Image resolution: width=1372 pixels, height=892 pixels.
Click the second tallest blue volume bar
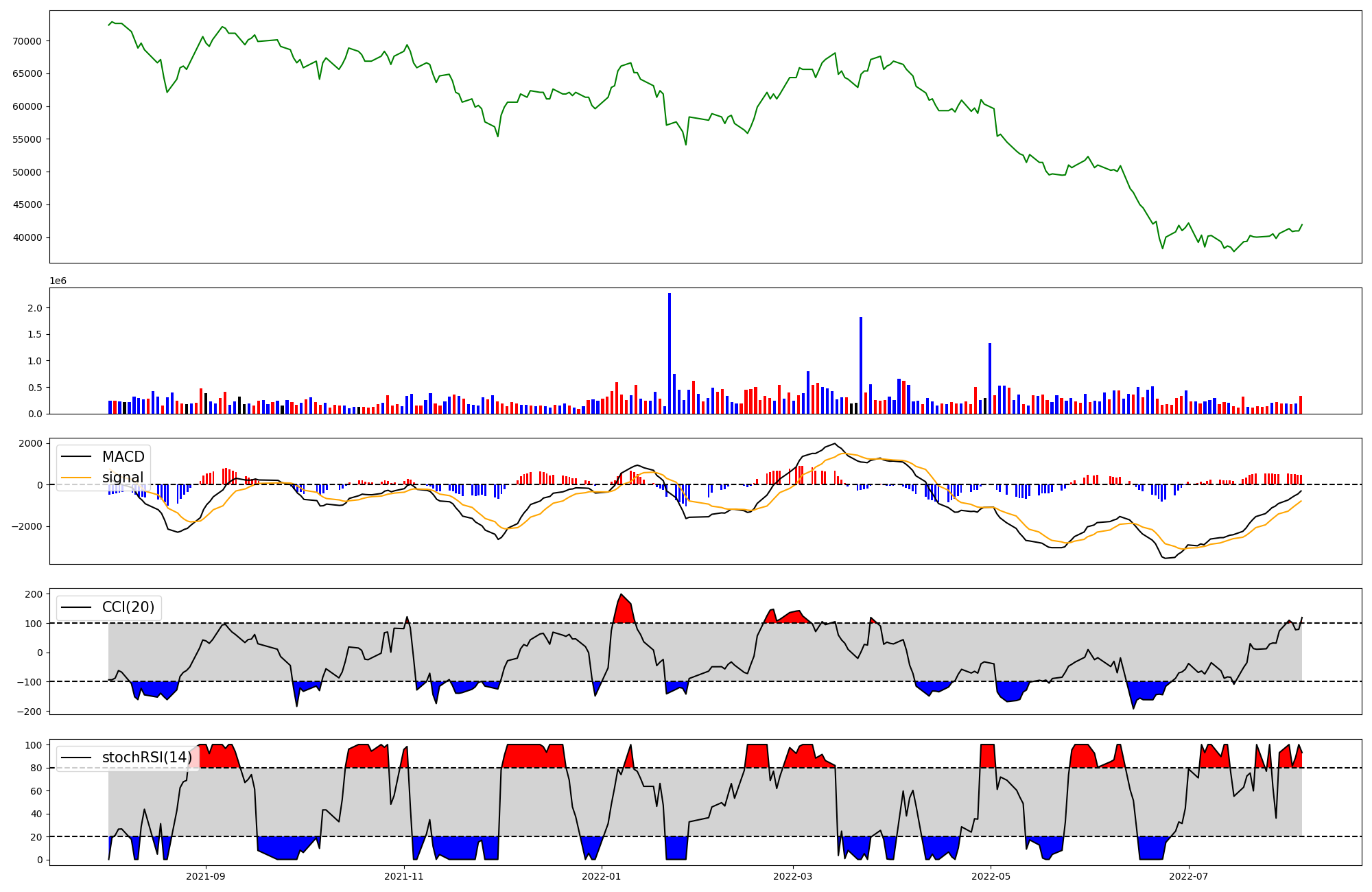[x=861, y=365]
